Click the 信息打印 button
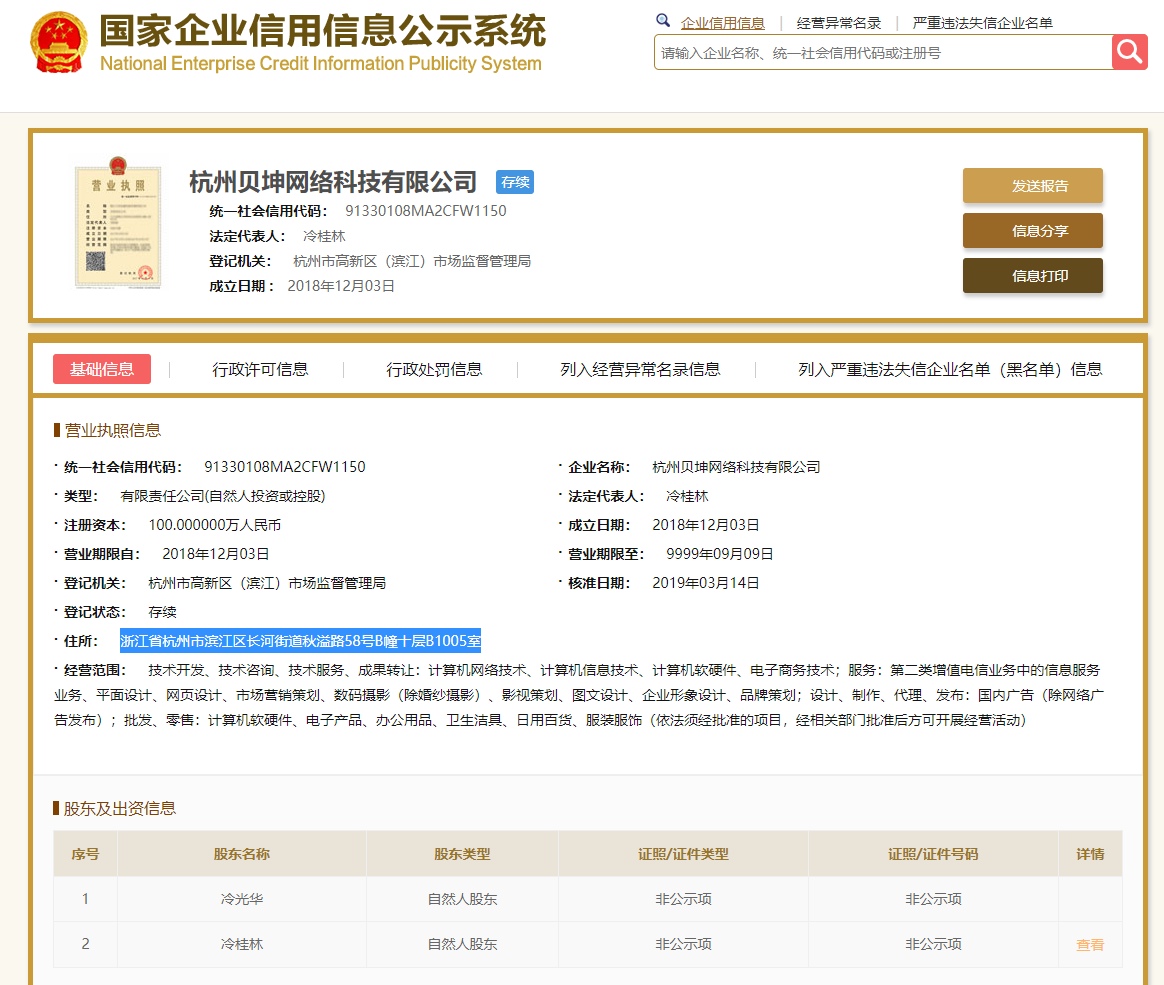The image size is (1164, 985). (1032, 276)
